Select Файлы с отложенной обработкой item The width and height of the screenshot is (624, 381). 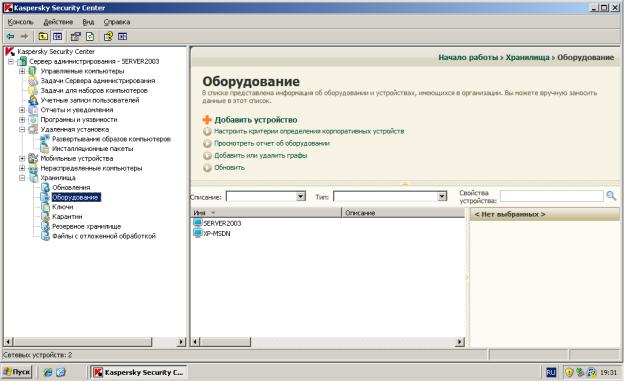[104, 236]
